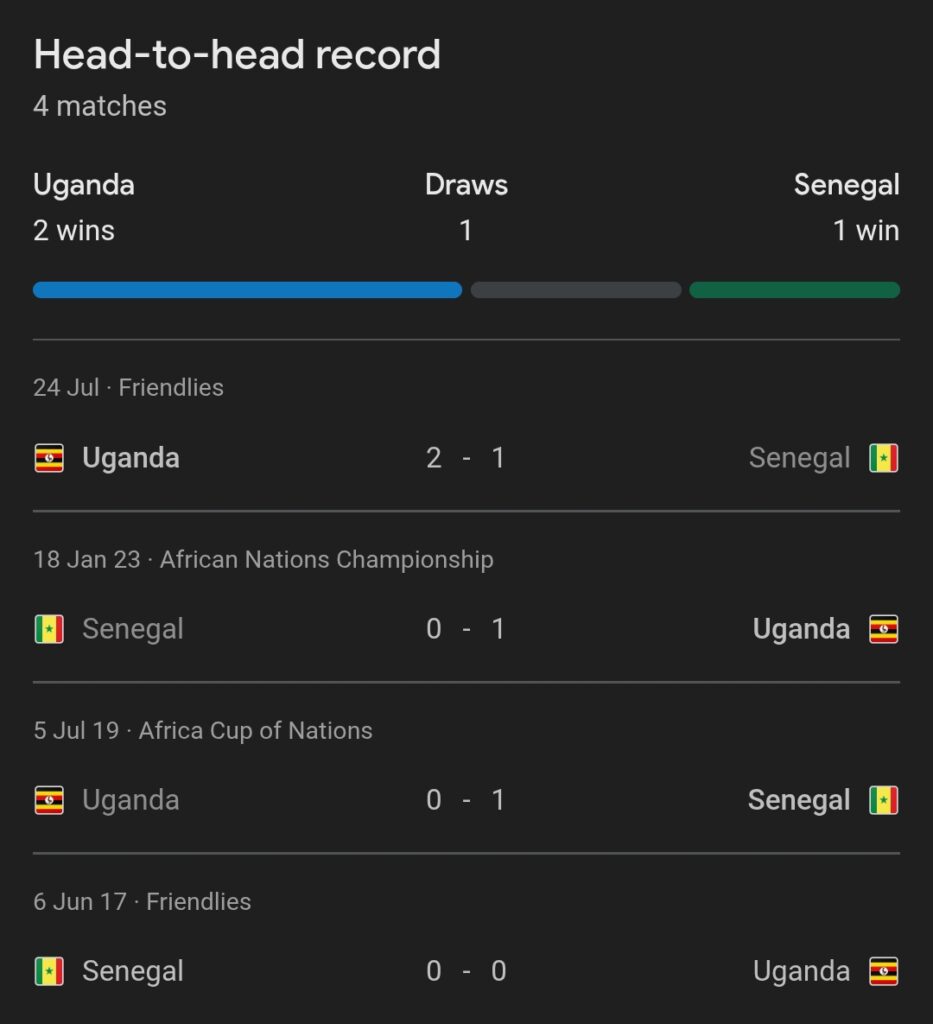Select the blue Uganda wins bar
This screenshot has height=1024, width=933.
(x=247, y=290)
